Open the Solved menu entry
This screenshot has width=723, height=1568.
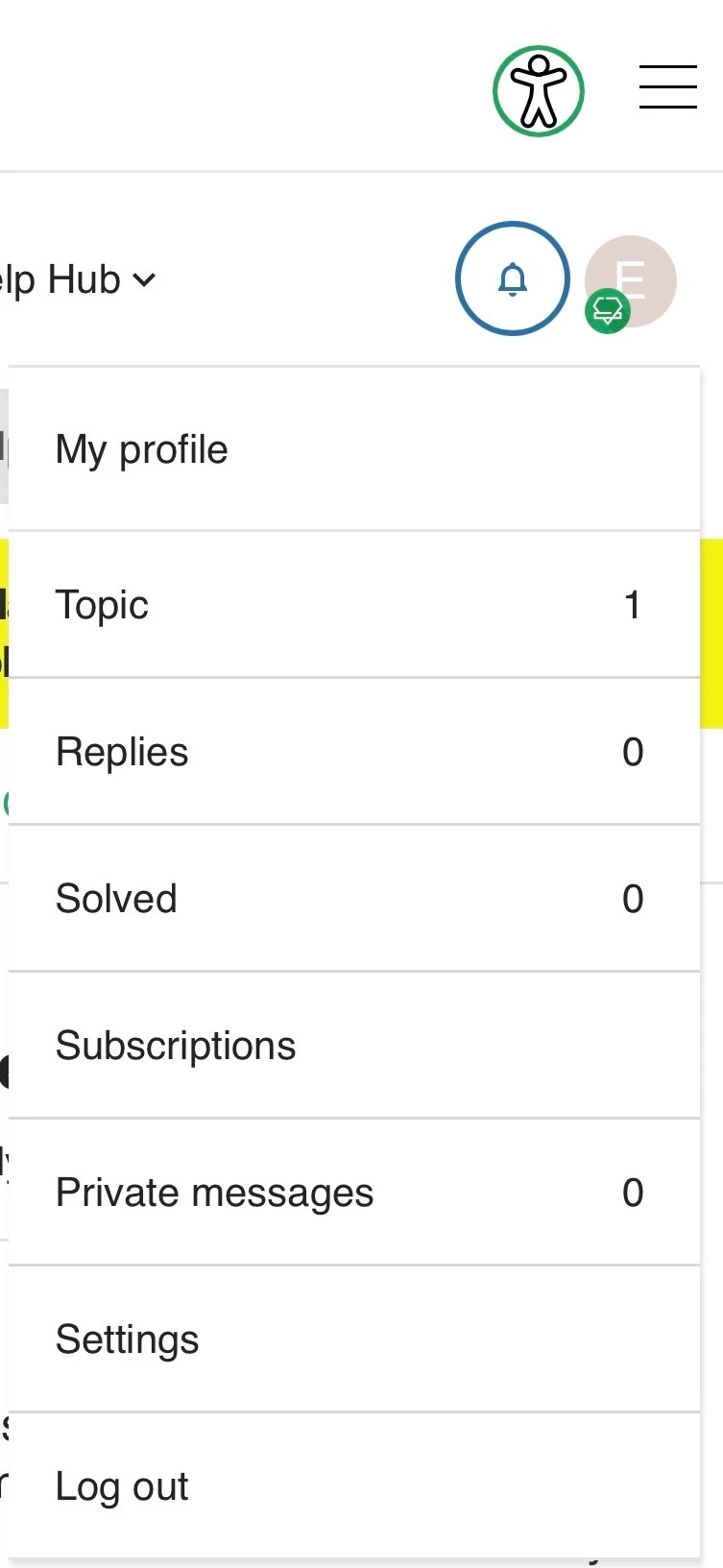click(116, 899)
